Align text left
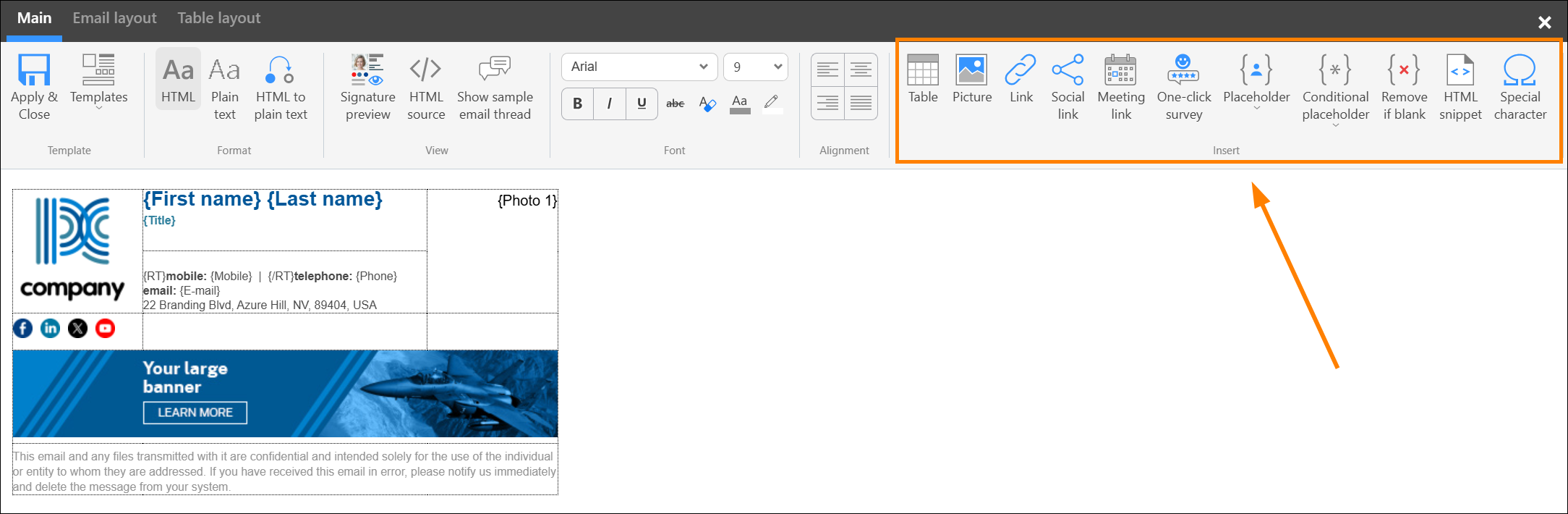 coord(827,69)
